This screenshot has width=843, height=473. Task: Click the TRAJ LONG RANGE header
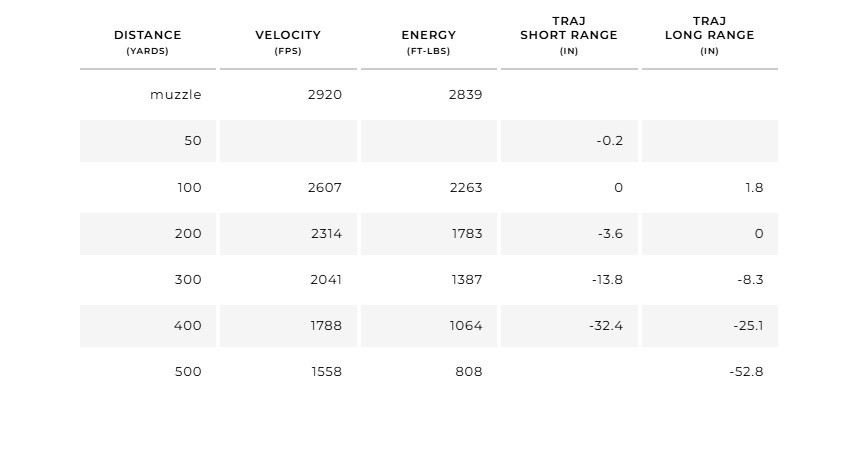[x=710, y=35]
